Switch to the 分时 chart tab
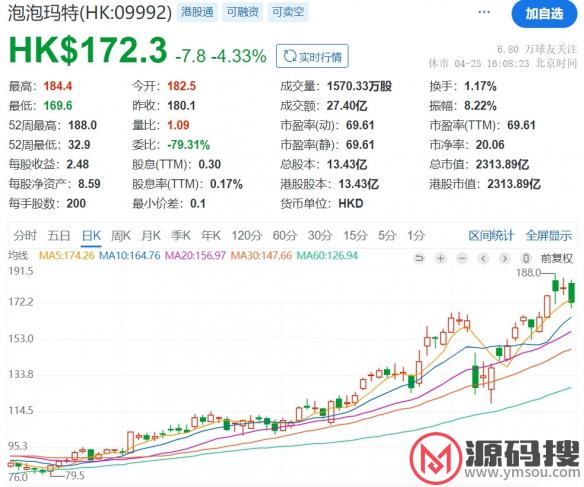Screen dimensions: 584x487 pyautogui.click(x=25, y=235)
